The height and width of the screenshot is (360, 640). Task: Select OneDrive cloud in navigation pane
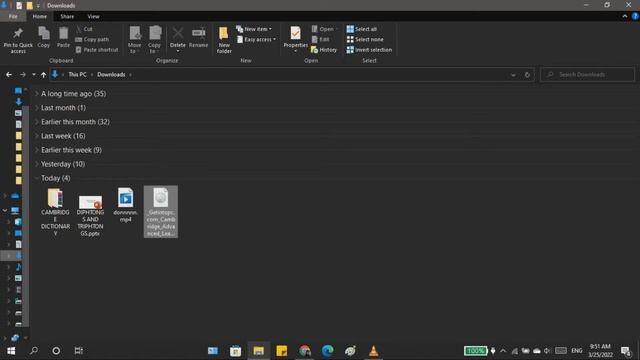pos(15,196)
